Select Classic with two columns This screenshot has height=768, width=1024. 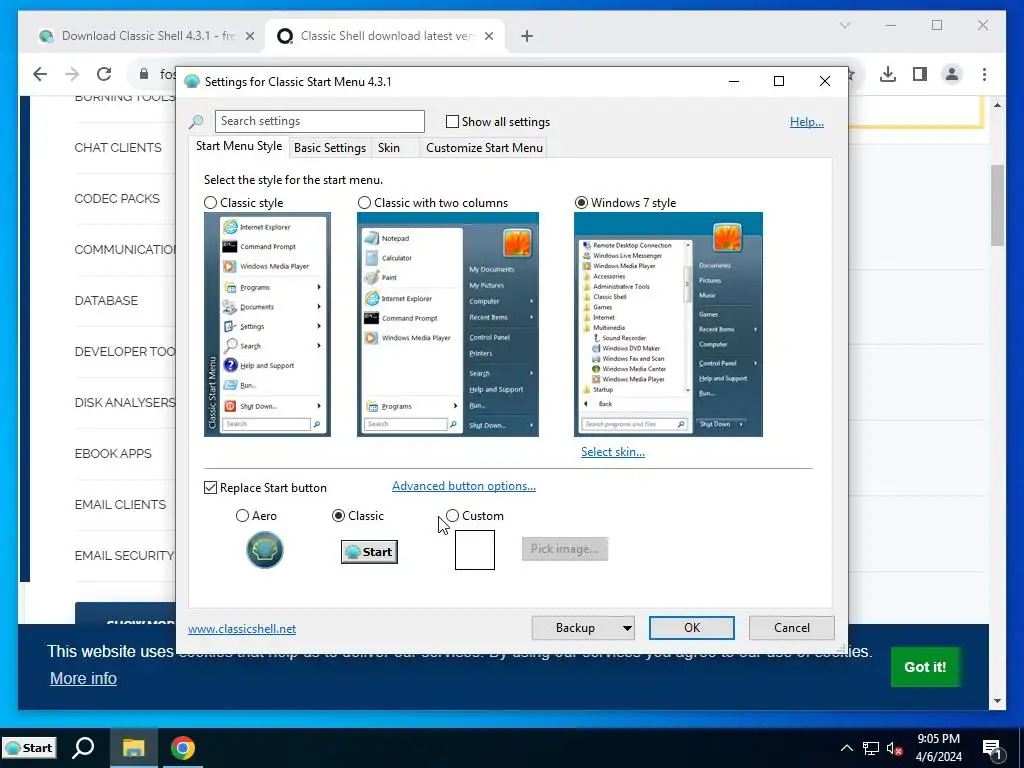coord(364,202)
